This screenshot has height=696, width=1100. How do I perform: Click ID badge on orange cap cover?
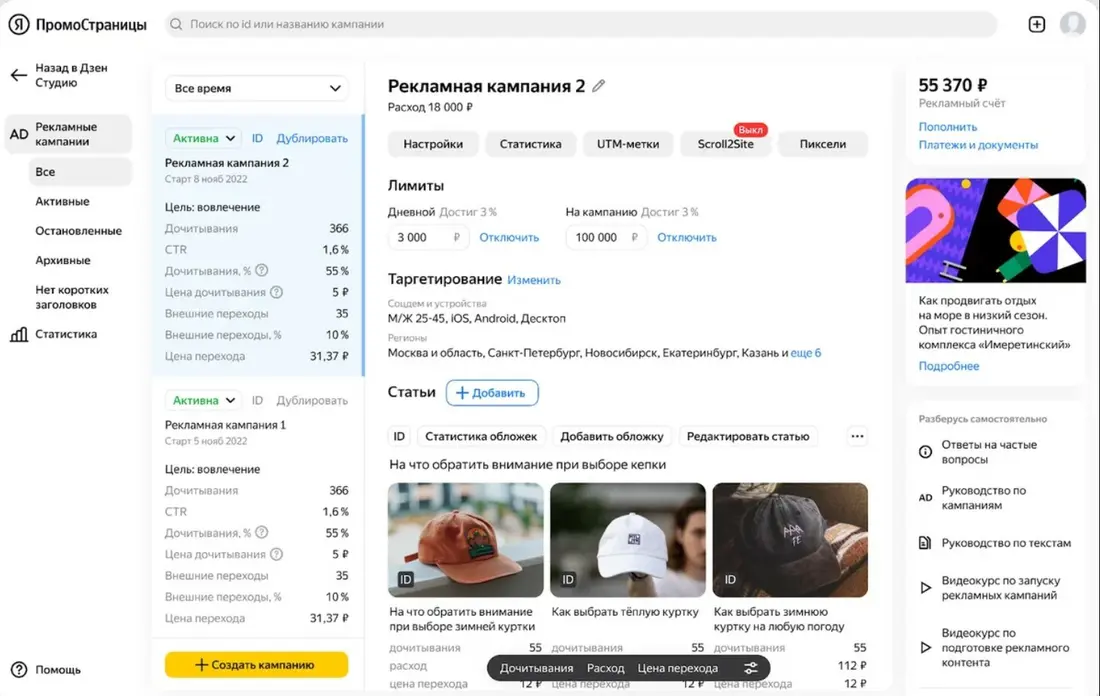tap(405, 580)
